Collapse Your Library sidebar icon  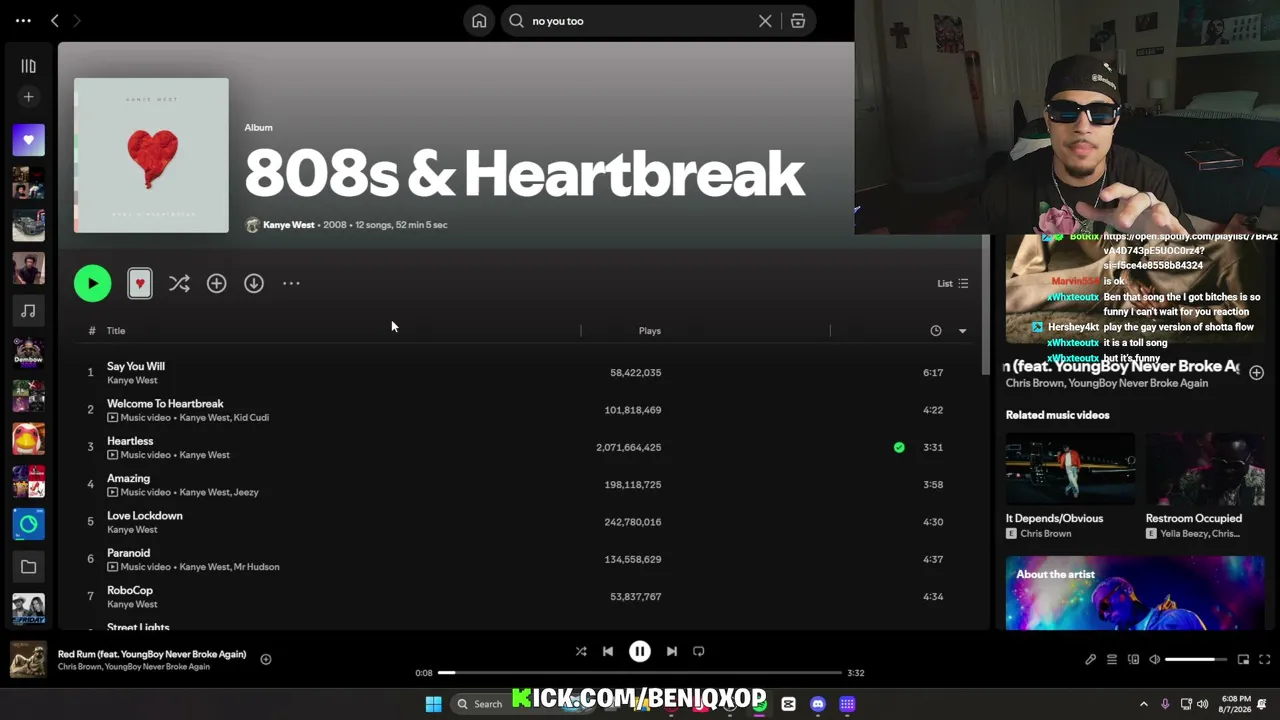pyautogui.click(x=28, y=66)
